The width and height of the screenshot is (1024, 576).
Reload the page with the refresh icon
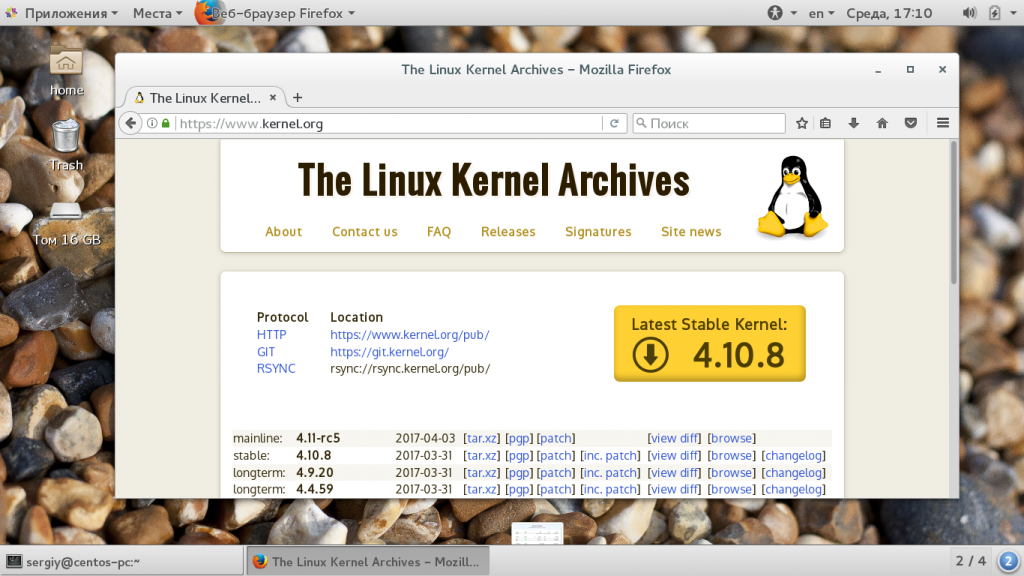[614, 123]
